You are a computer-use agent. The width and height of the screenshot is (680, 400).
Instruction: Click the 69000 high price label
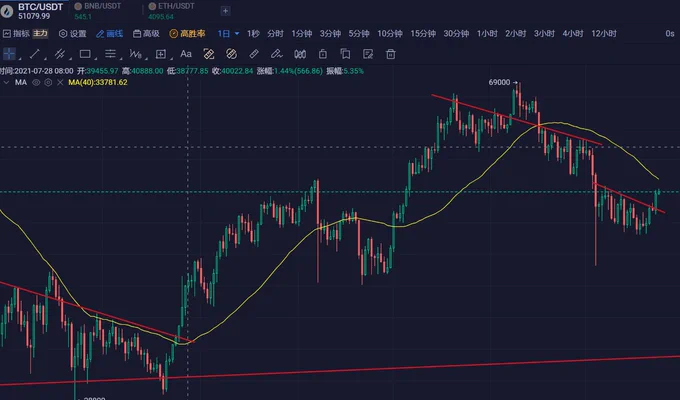pyautogui.click(x=499, y=82)
